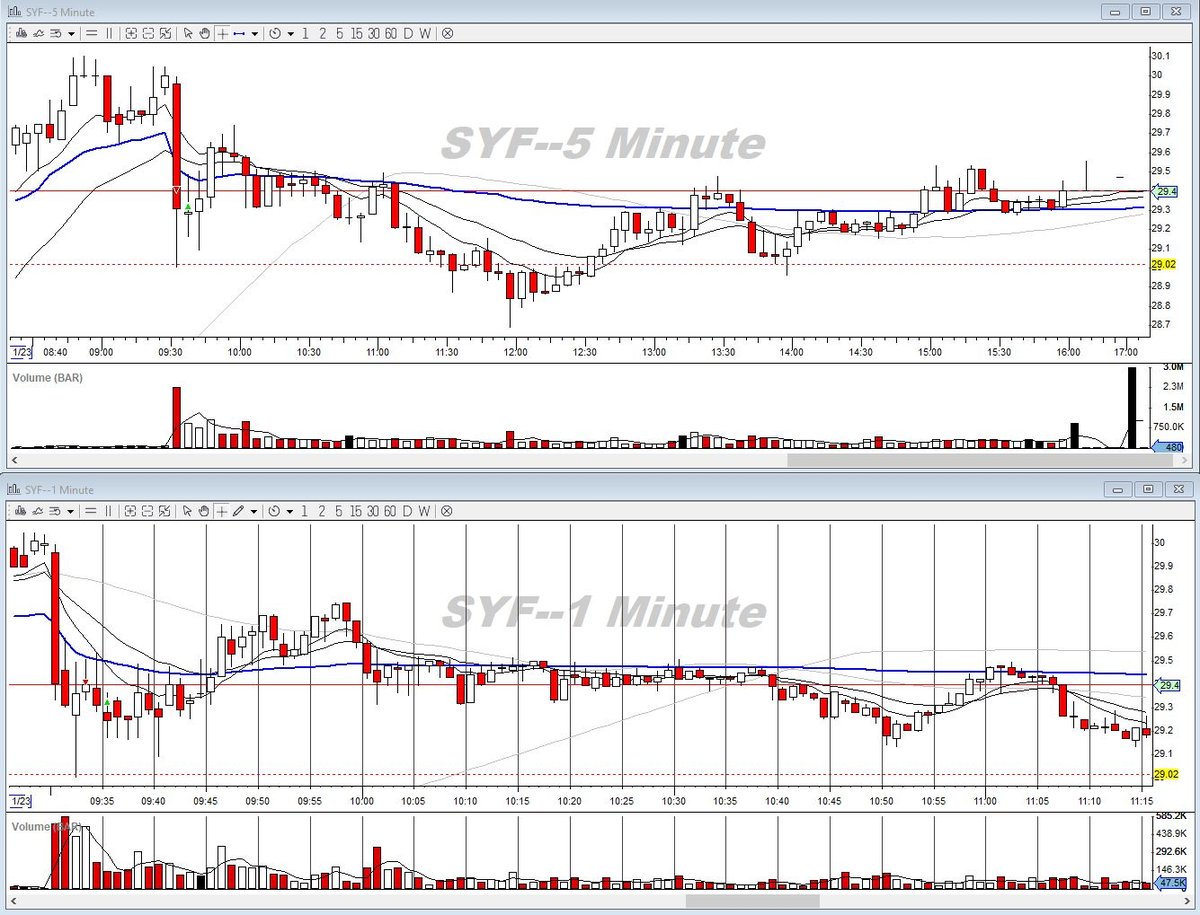Click the reset zoom icon in the 5 Minute chart toolbar
The image size is (1200, 915).
point(165,33)
